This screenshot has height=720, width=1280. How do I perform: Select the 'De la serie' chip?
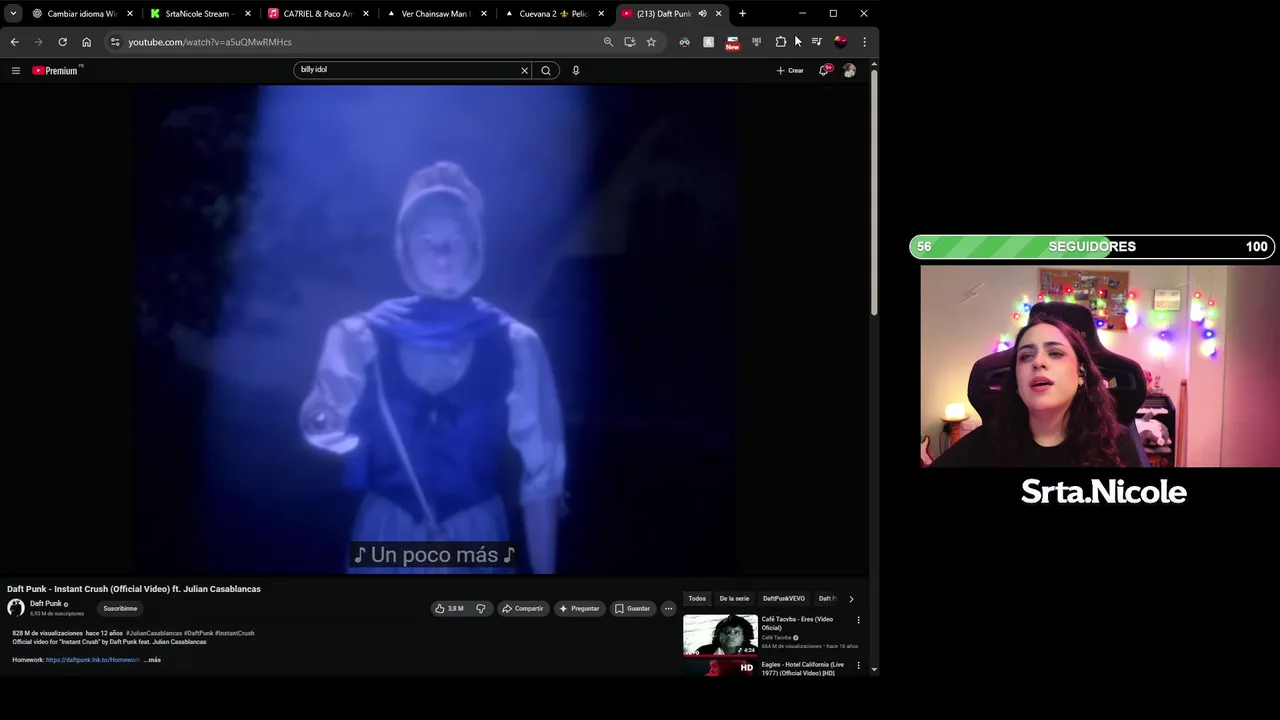(734, 599)
